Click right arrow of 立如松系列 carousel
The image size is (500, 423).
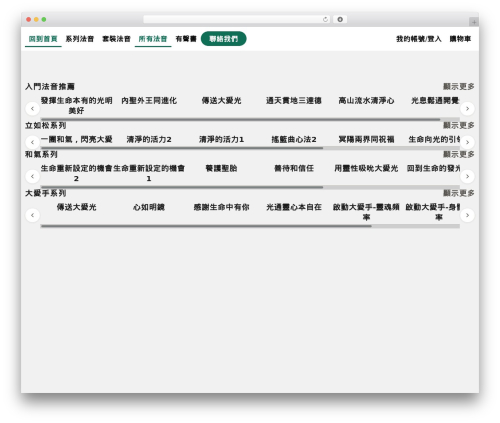[x=467, y=142]
